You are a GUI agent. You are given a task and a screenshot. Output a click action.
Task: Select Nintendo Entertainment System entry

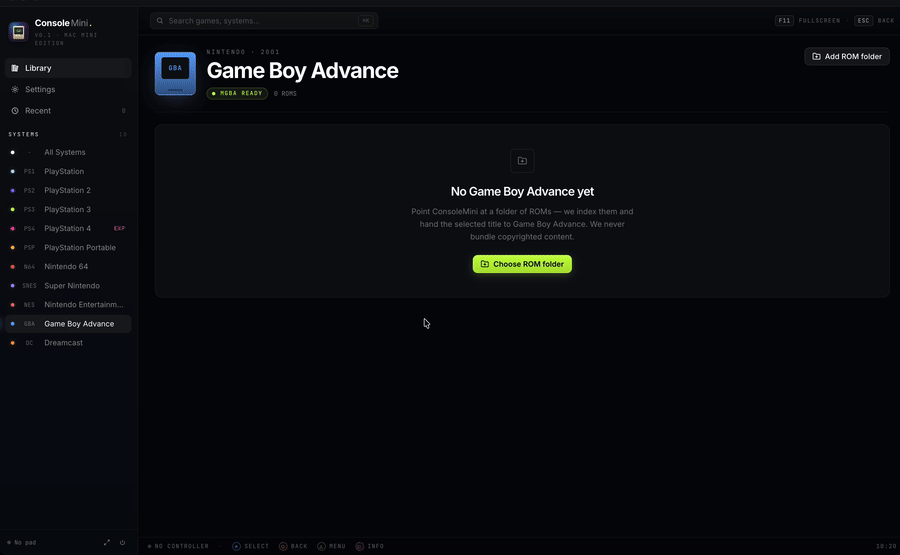(68, 305)
